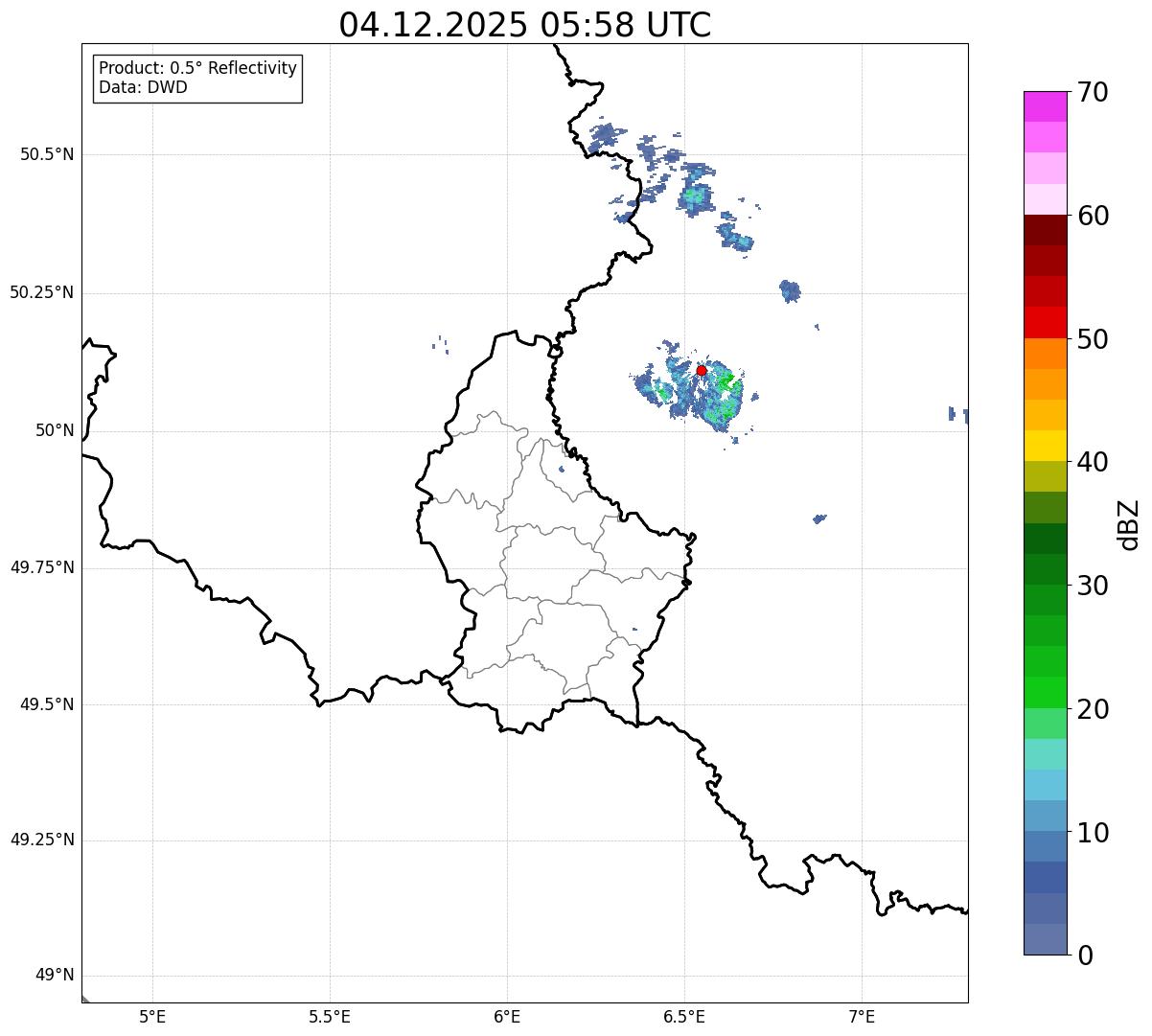Click the title 04.12.2025 05:58 UTC
Viewport: 1152px width, 1036px height.
click(525, 25)
